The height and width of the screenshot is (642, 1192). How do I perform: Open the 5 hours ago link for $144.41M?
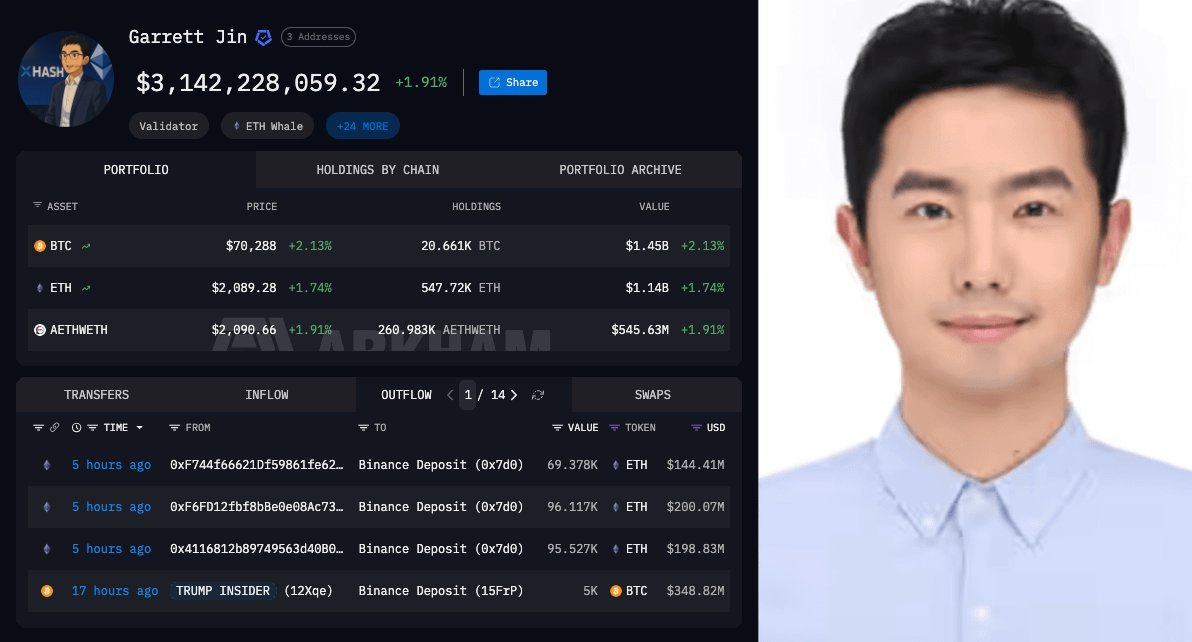111,465
